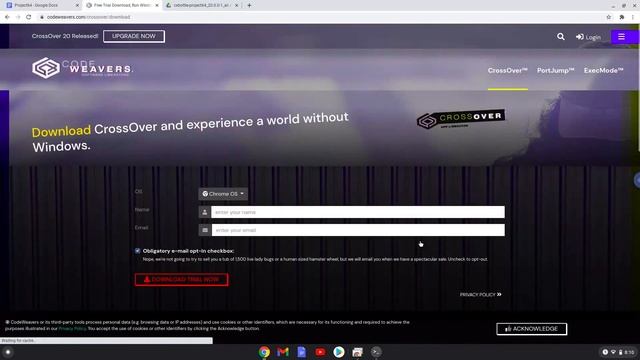Close the Google Docs tab
Viewport: 640px width, 360px height.
77,5
